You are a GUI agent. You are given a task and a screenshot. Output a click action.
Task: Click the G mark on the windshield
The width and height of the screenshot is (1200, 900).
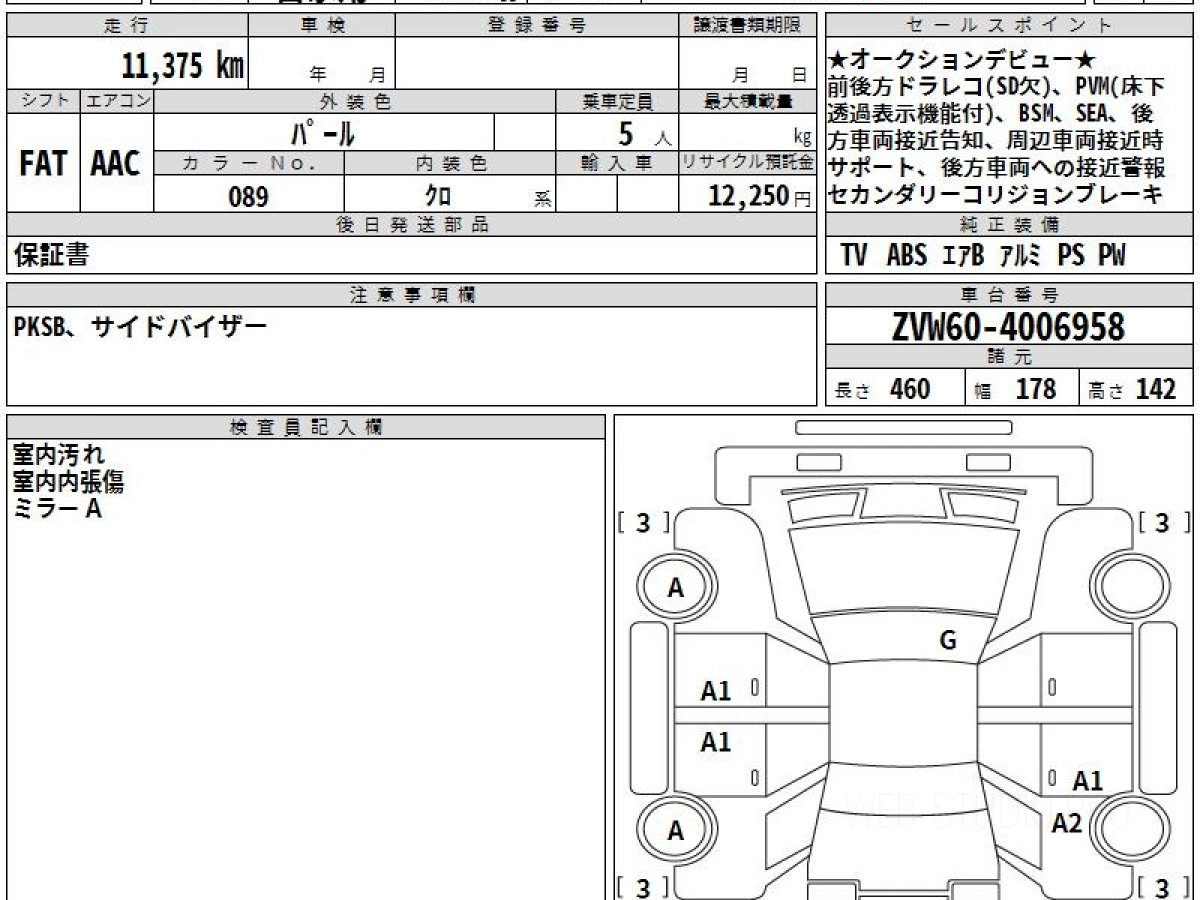[948, 641]
